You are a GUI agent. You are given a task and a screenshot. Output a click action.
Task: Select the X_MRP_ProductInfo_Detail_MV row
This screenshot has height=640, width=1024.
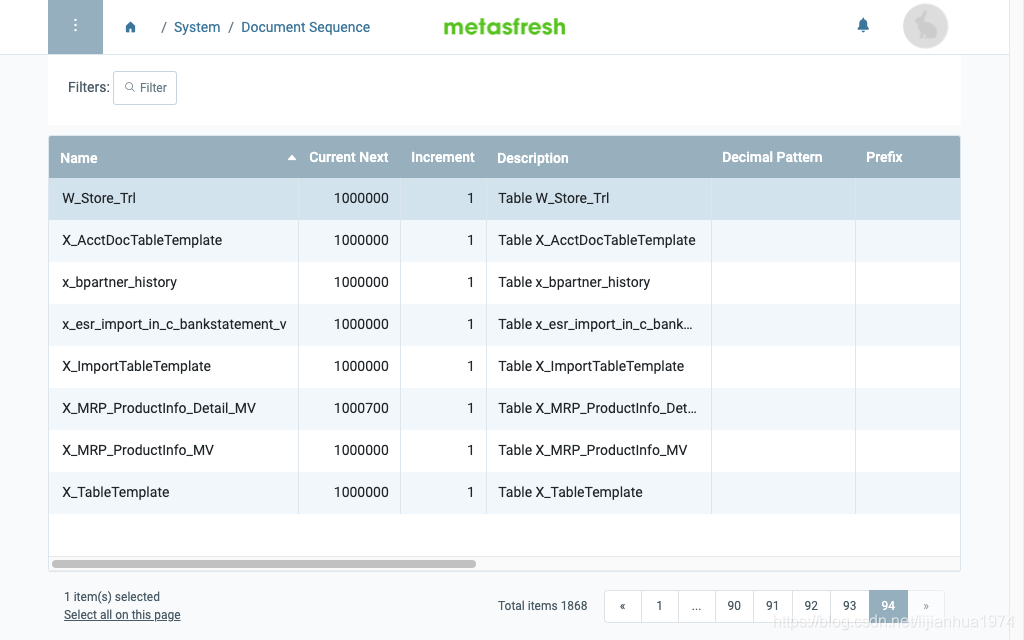(x=504, y=408)
